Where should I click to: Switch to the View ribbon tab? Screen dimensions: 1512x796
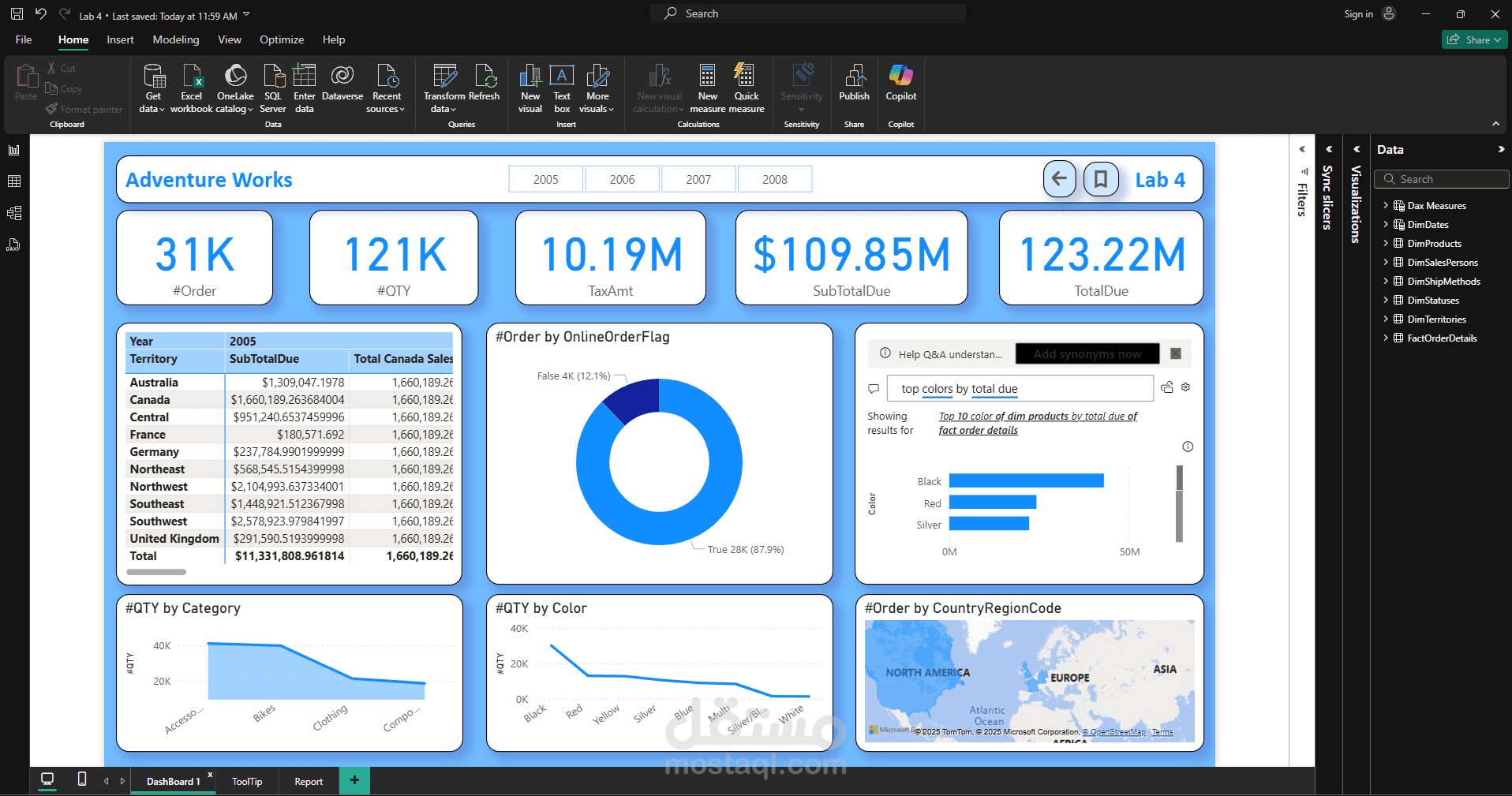pyautogui.click(x=230, y=39)
